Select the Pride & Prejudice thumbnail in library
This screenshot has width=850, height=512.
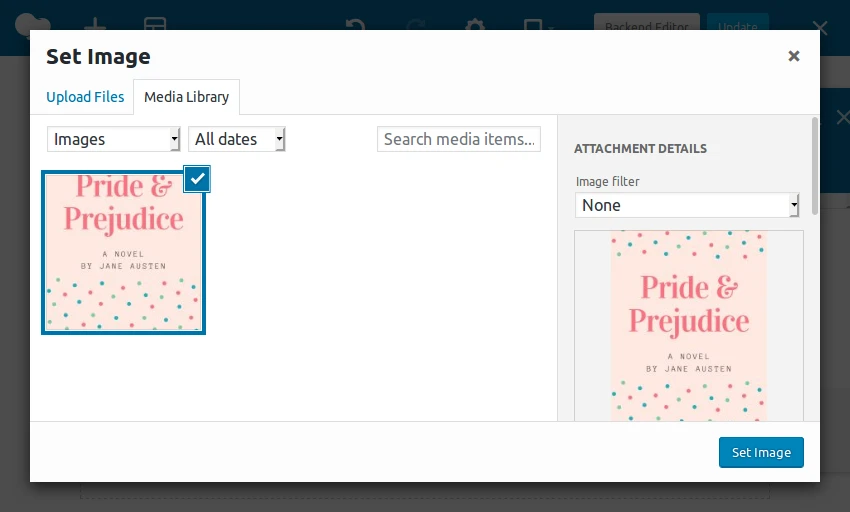pyautogui.click(x=124, y=252)
